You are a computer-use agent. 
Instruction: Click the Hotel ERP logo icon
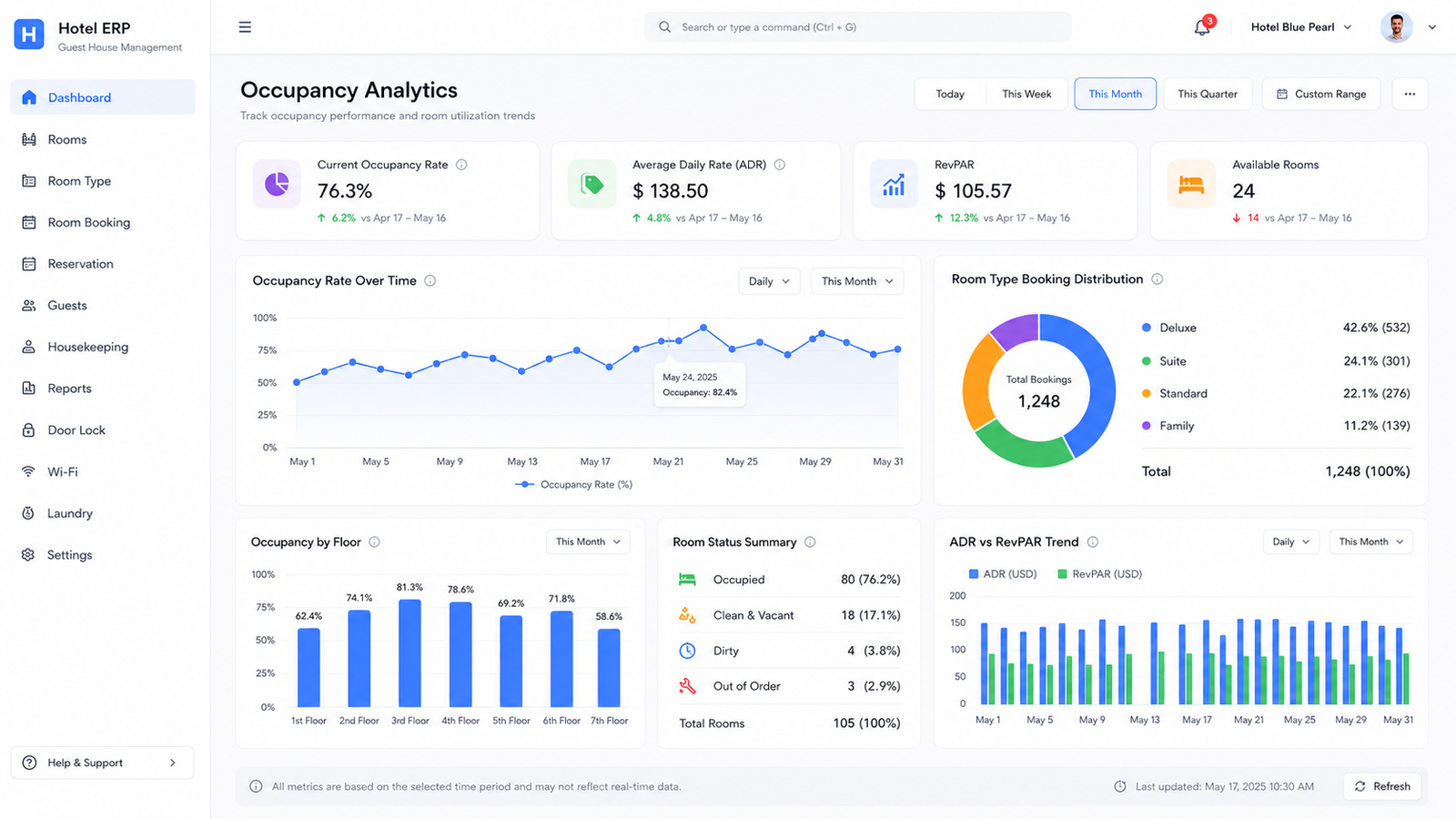click(29, 35)
